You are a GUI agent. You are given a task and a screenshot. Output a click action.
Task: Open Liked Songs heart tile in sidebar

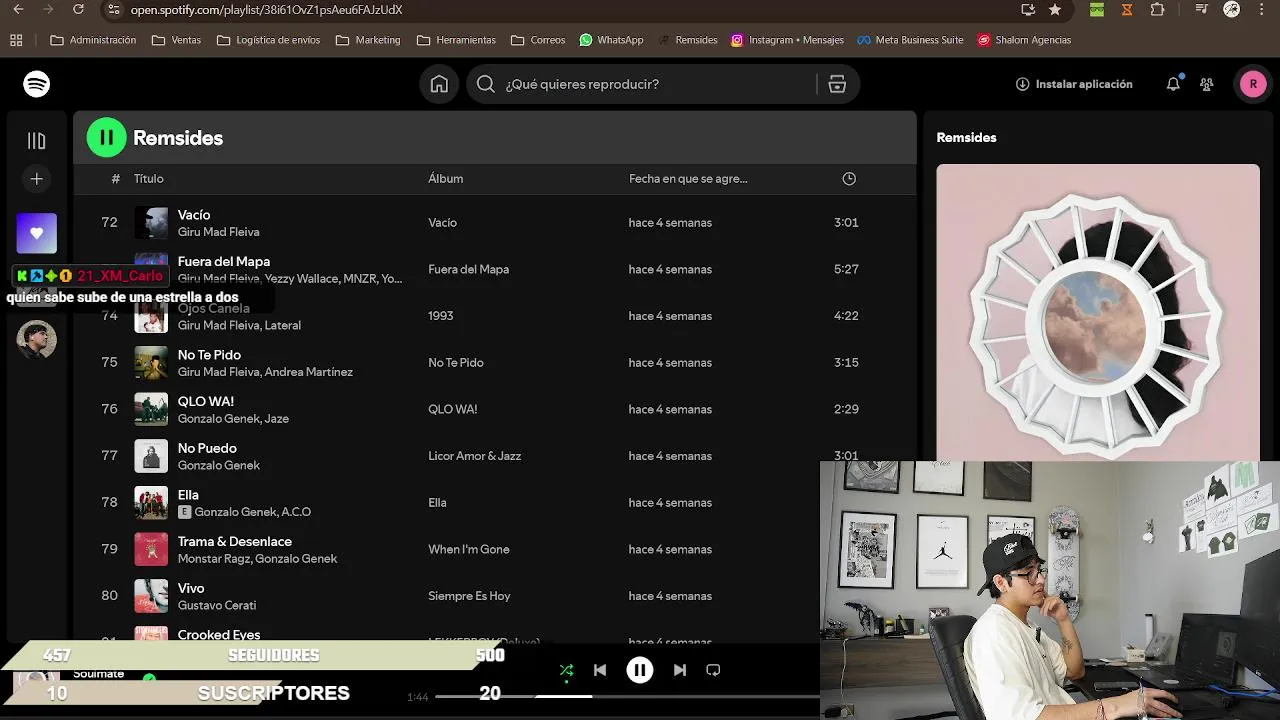coord(37,233)
